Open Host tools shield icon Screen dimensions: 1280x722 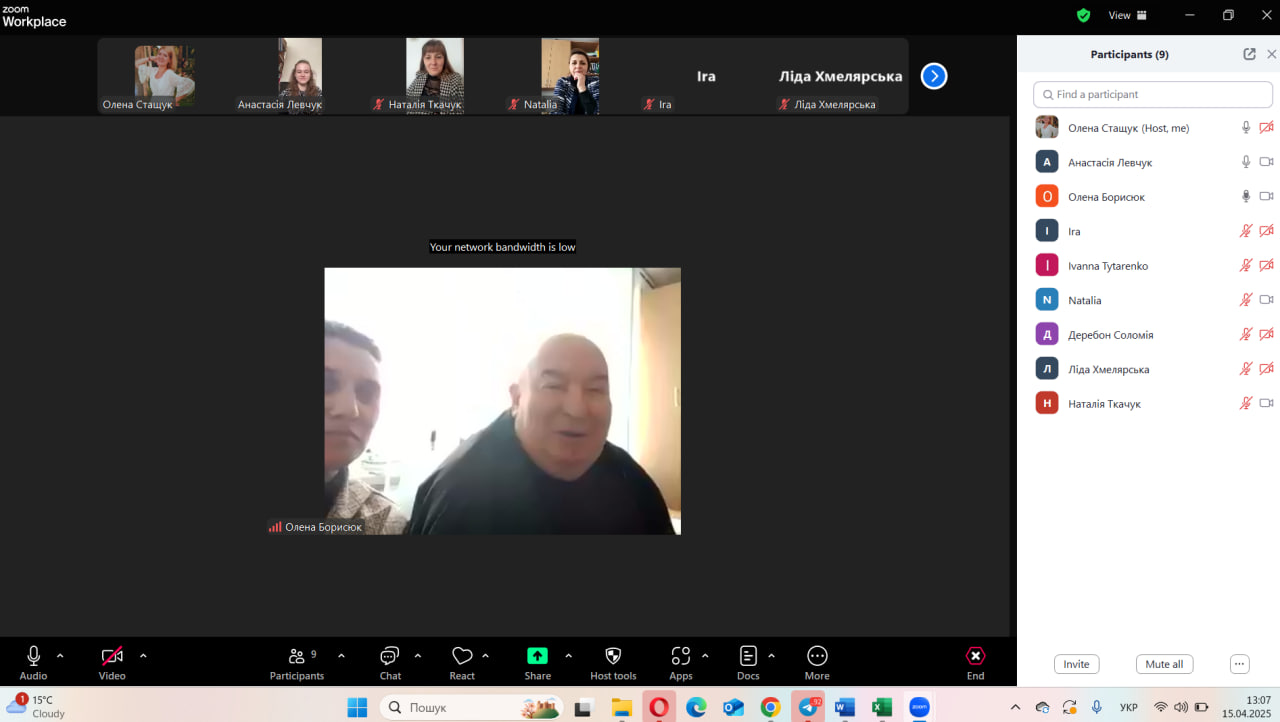click(x=613, y=657)
